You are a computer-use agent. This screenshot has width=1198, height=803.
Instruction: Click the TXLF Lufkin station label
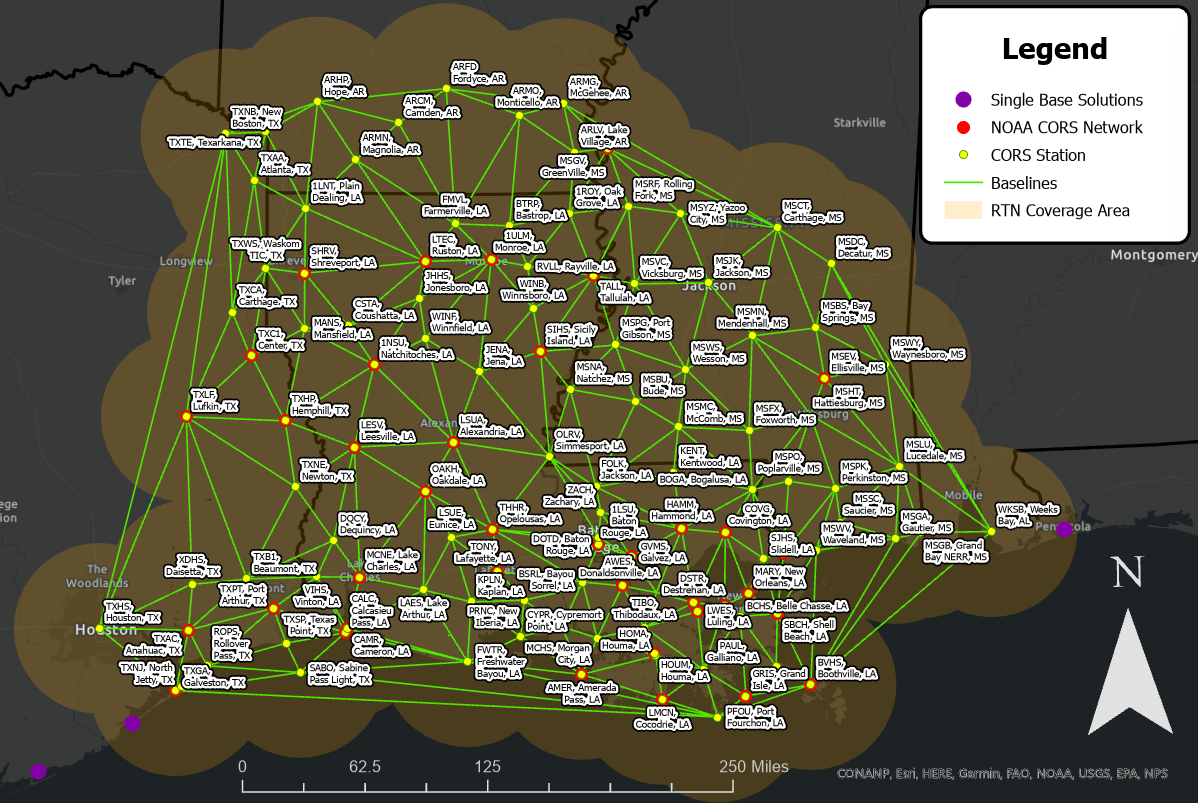[214, 400]
